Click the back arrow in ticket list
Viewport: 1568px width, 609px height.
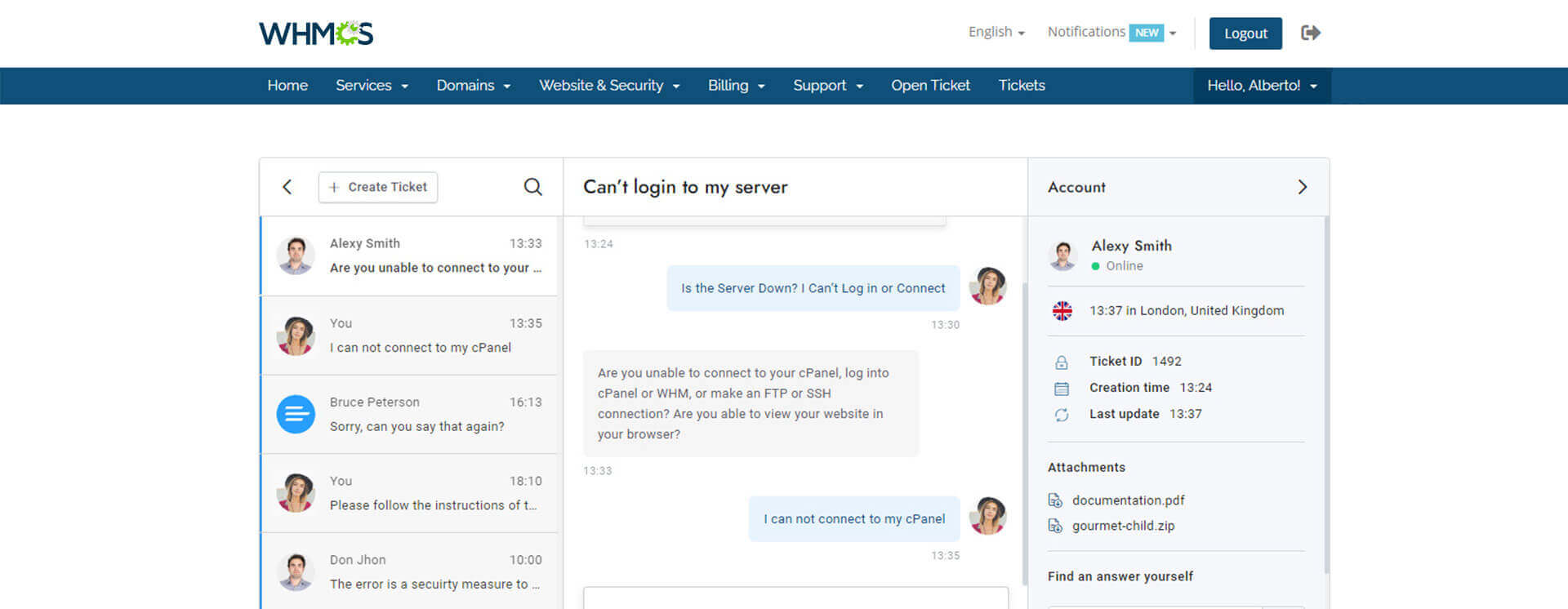pos(287,187)
